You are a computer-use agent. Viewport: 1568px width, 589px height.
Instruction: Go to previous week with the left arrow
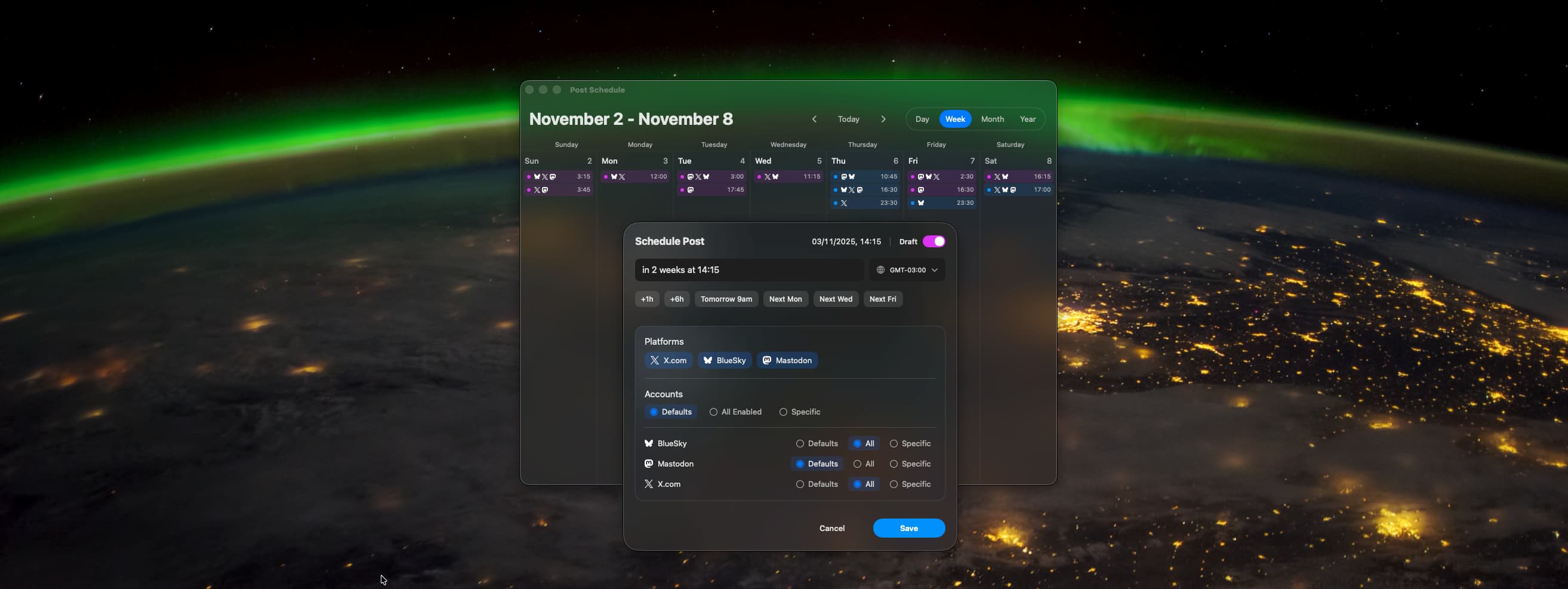tap(814, 119)
